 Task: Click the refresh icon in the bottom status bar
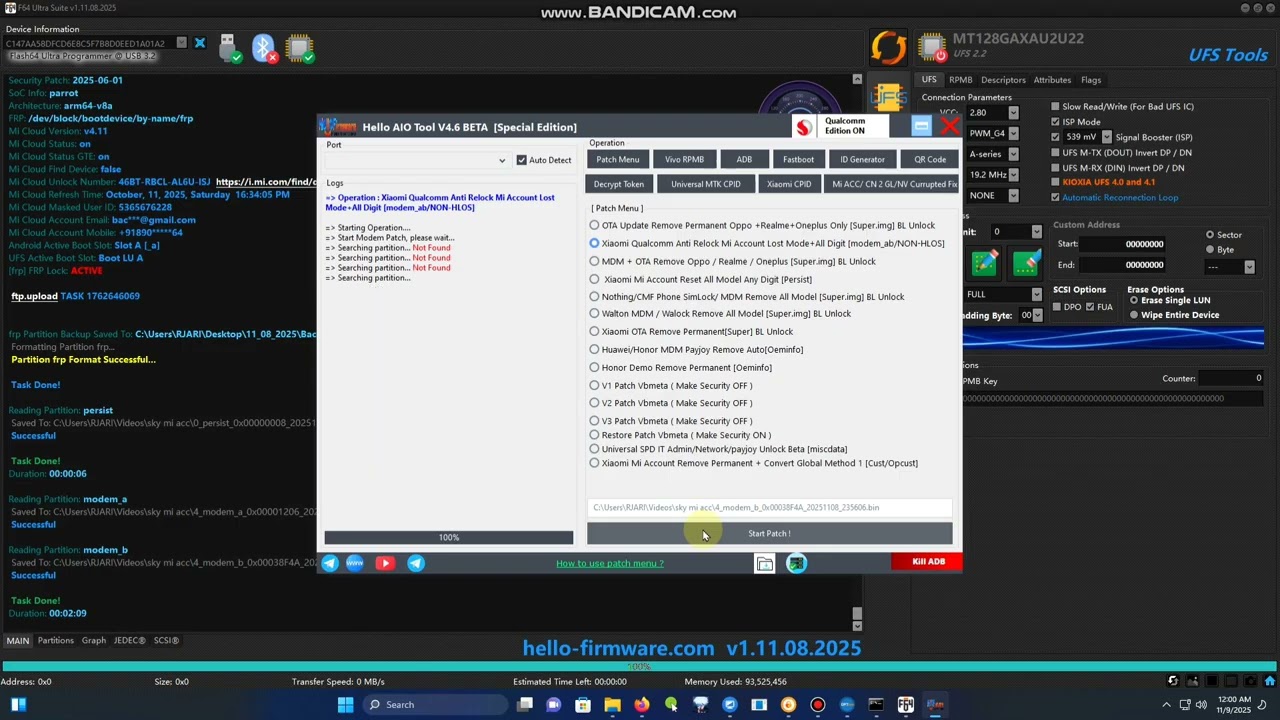(1173, 682)
